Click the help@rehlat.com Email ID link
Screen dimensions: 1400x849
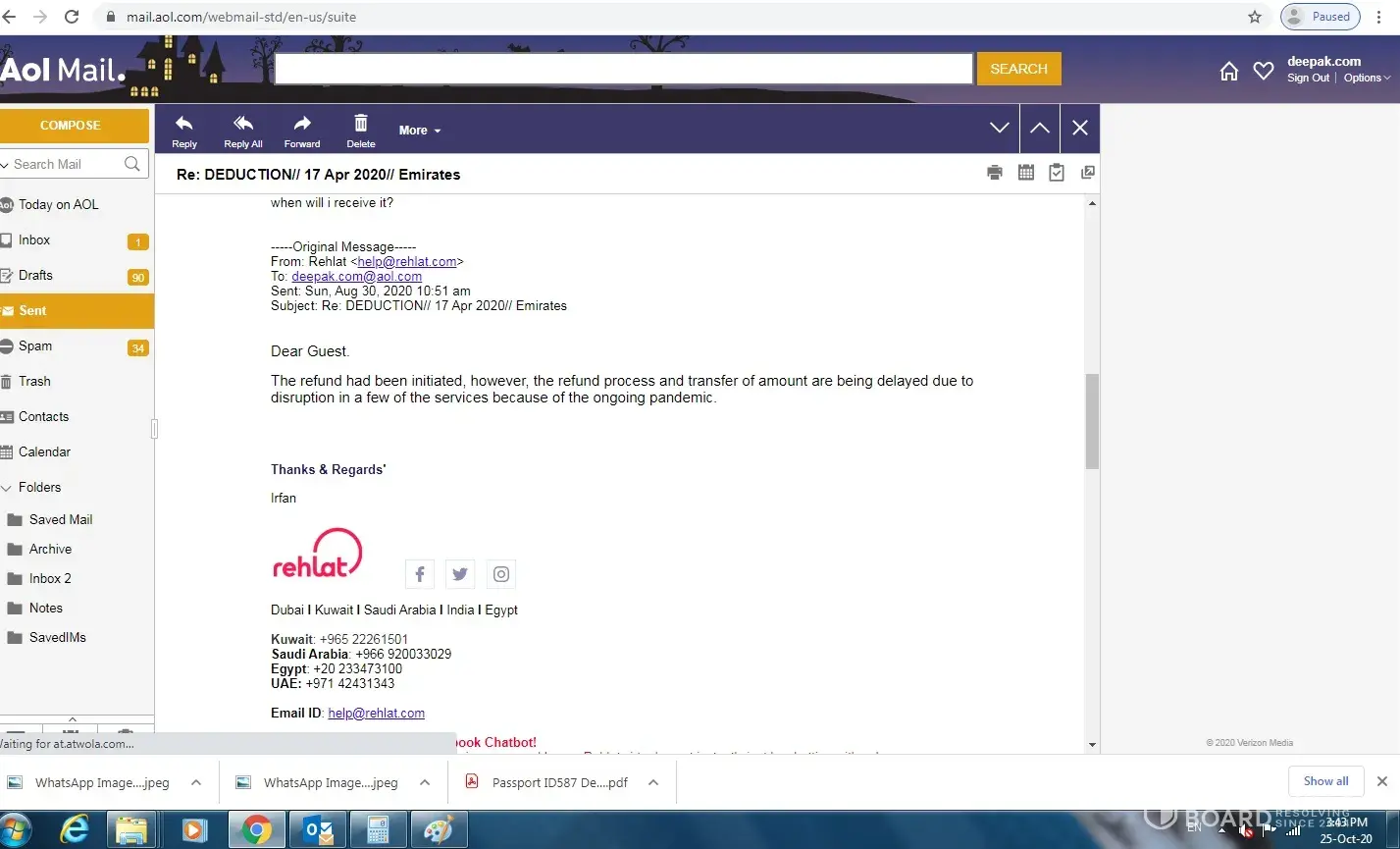click(x=376, y=714)
